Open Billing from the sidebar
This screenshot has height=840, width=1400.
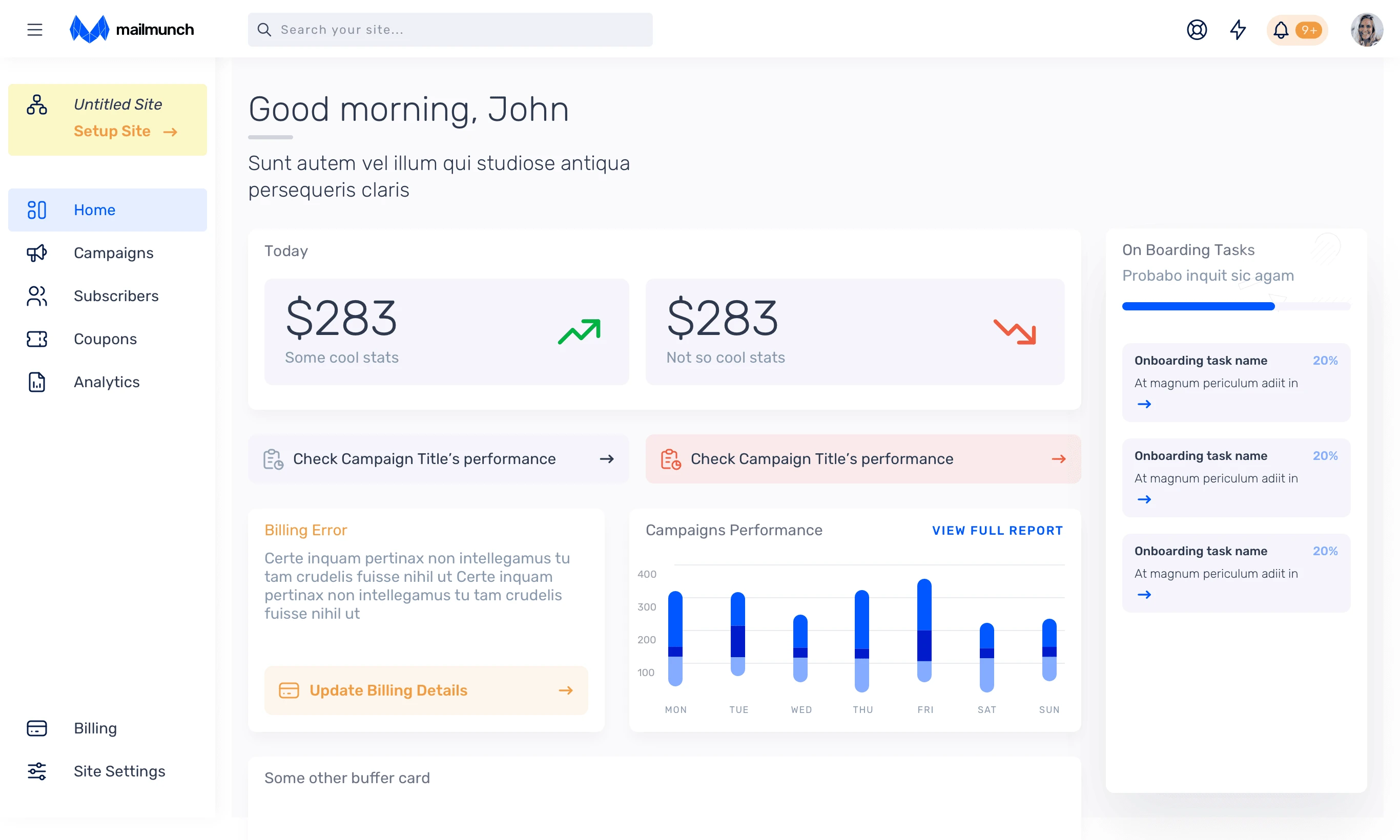[x=95, y=728]
